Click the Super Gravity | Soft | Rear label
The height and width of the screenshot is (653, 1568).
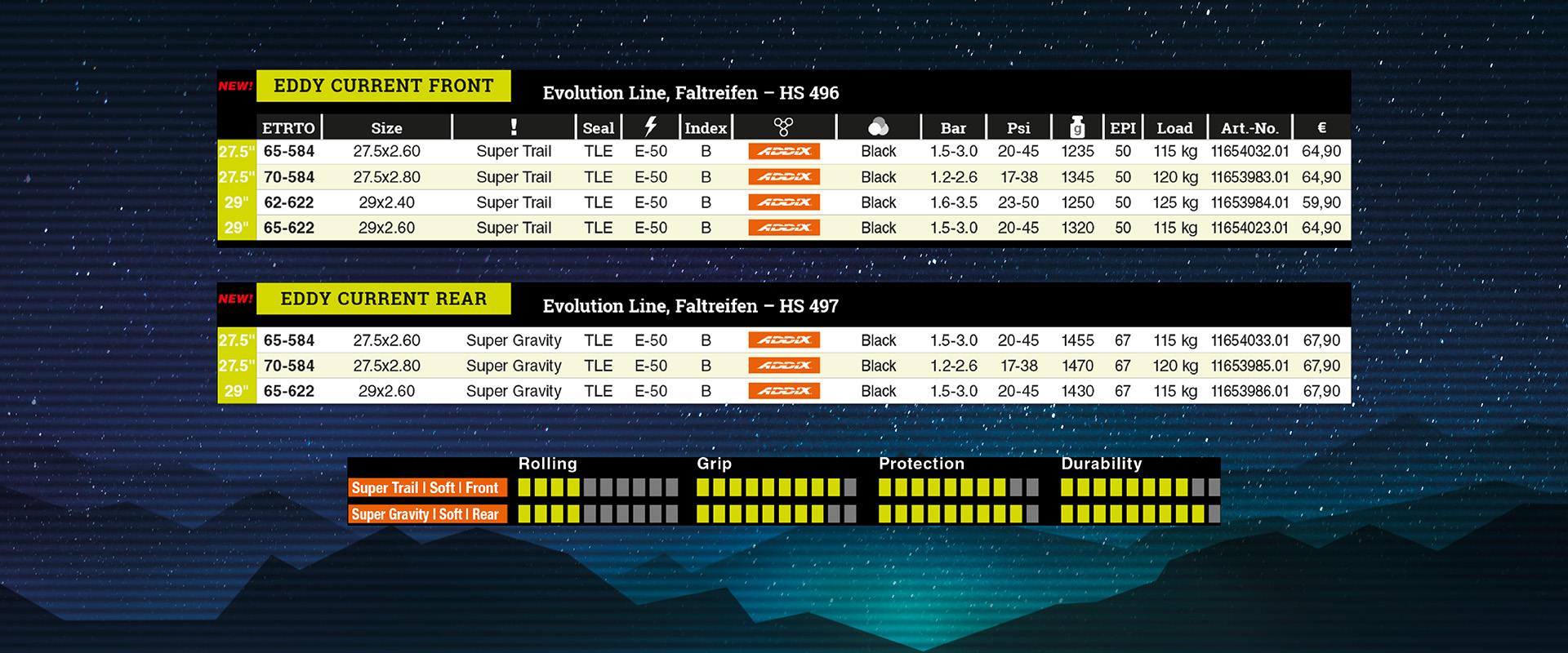(x=425, y=514)
